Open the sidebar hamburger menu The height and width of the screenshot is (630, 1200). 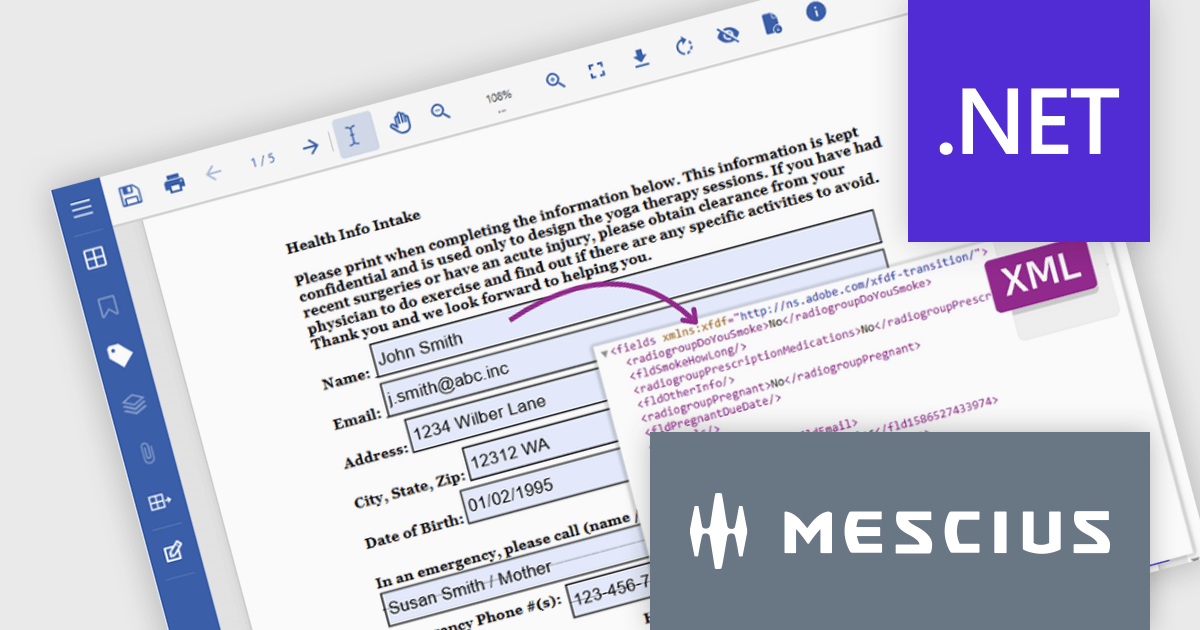(x=82, y=207)
